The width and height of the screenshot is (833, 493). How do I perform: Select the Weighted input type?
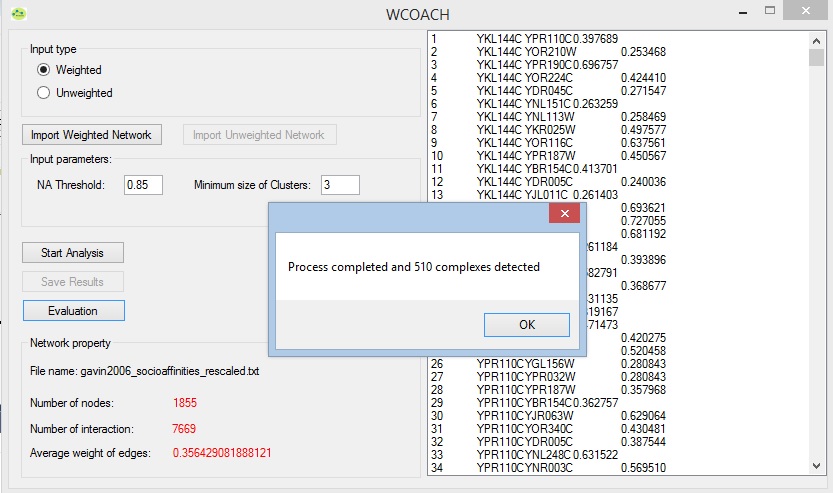point(43,70)
